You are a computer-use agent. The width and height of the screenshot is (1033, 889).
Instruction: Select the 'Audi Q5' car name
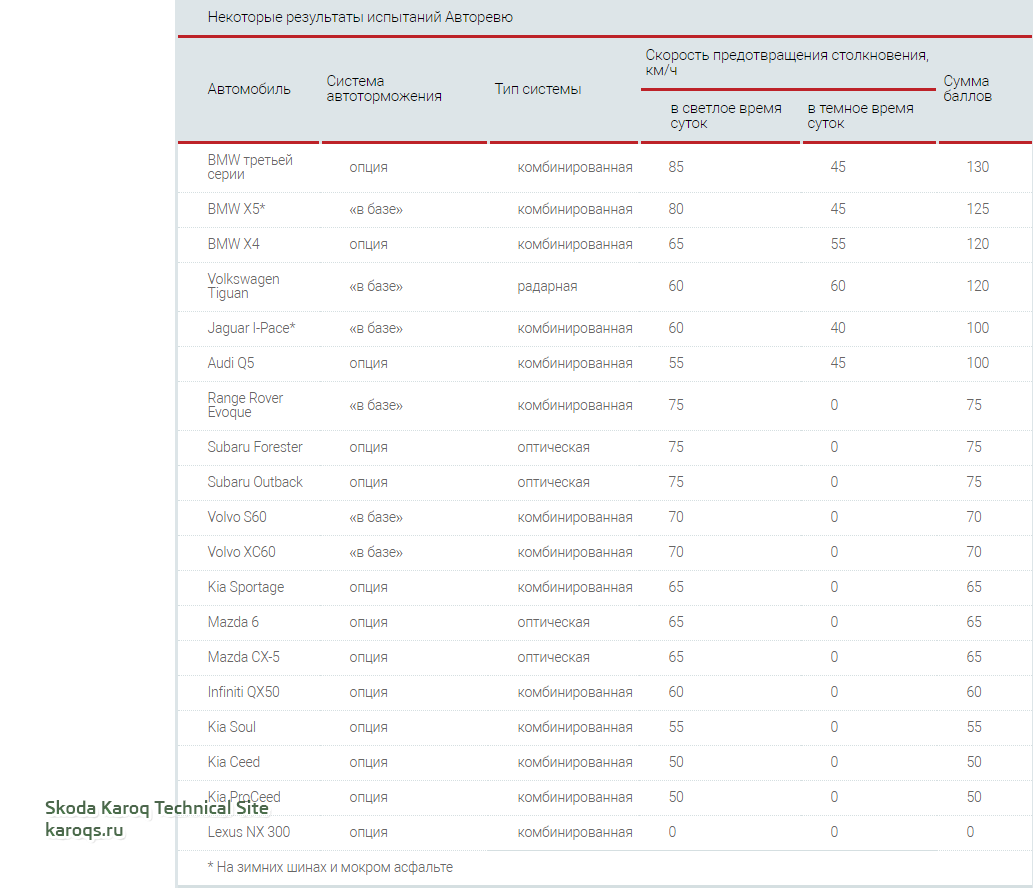pos(231,363)
